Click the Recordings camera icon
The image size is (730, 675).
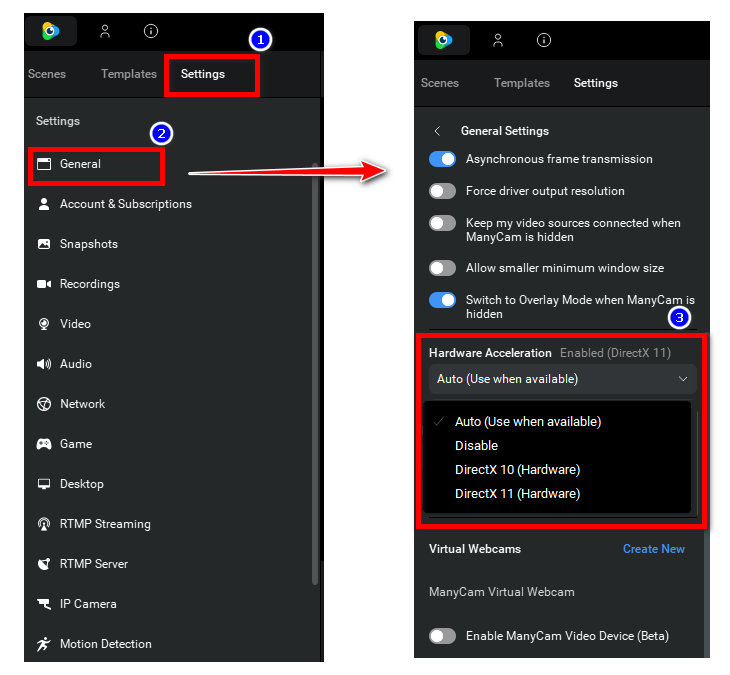[x=44, y=284]
